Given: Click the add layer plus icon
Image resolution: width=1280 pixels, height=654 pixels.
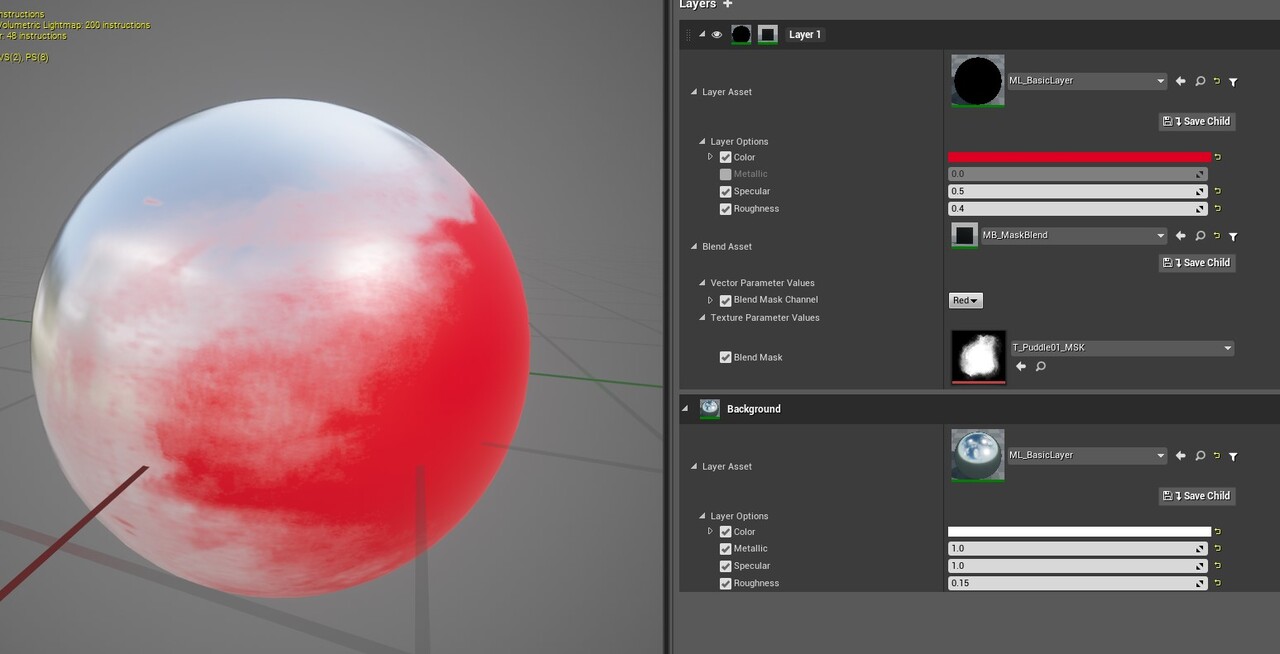Looking at the screenshot, I should [x=726, y=5].
